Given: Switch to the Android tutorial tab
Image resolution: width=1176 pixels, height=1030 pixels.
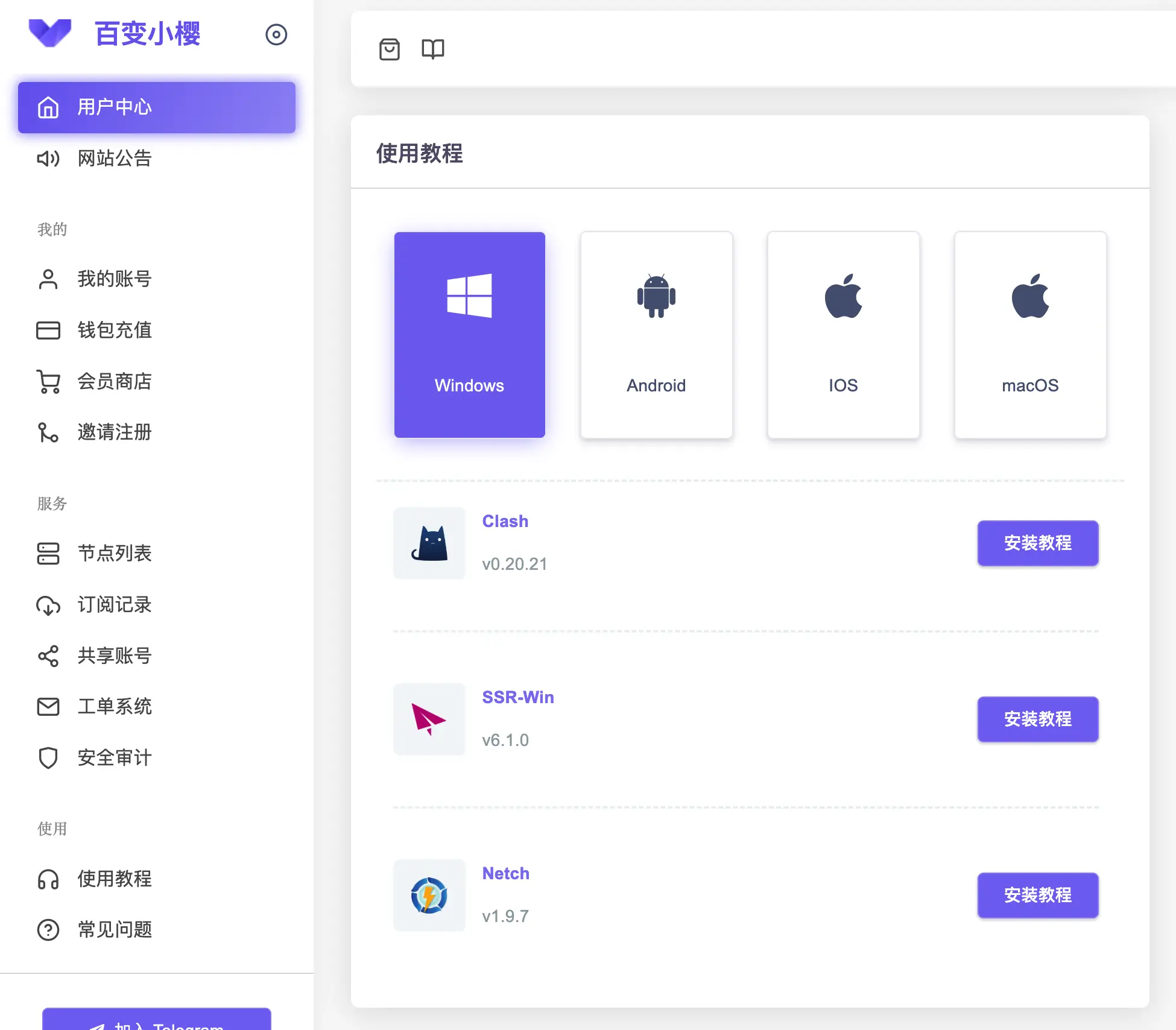Looking at the screenshot, I should point(656,335).
